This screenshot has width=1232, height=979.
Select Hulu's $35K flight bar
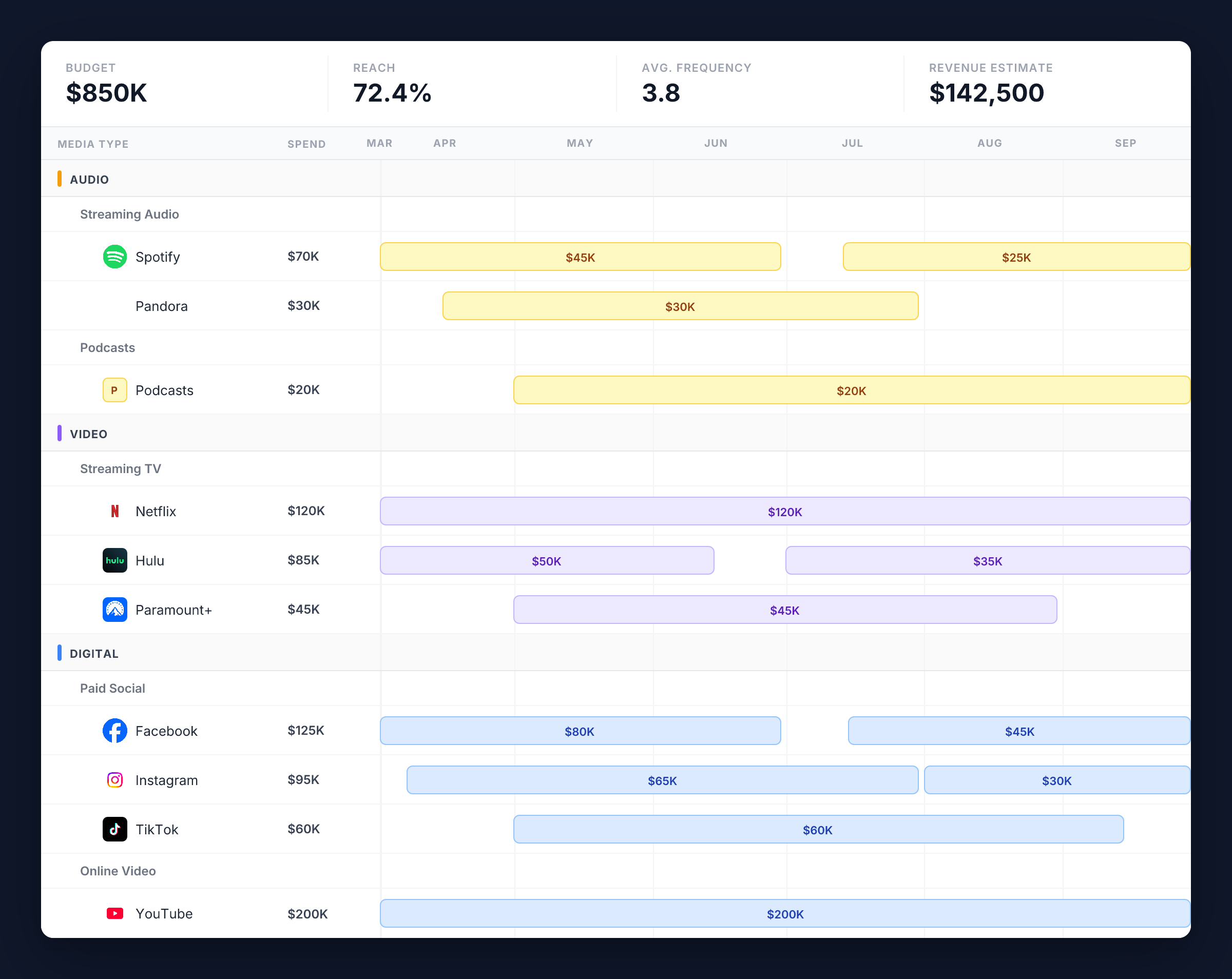[988, 561]
